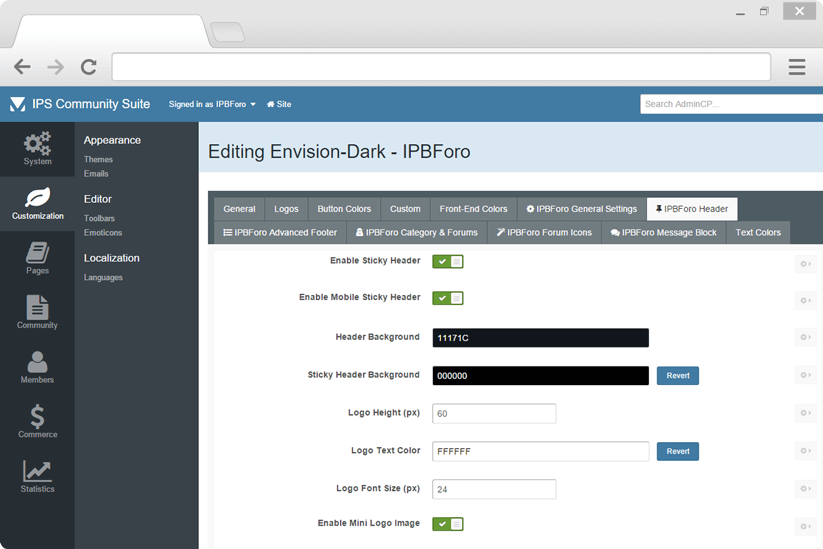Open Toolbars under Editor
This screenshot has height=549, width=823.
pyautogui.click(x=99, y=218)
